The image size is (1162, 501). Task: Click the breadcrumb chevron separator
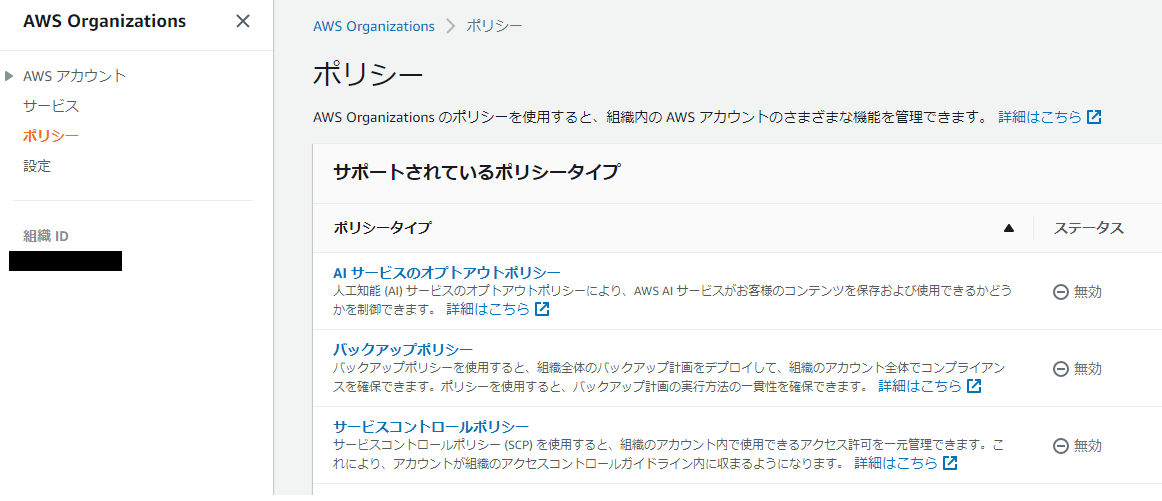pyautogui.click(x=451, y=26)
